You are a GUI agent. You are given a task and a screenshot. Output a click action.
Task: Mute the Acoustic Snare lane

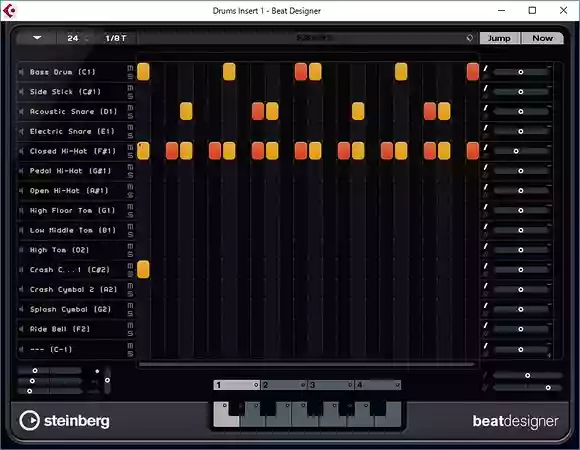click(x=130, y=108)
